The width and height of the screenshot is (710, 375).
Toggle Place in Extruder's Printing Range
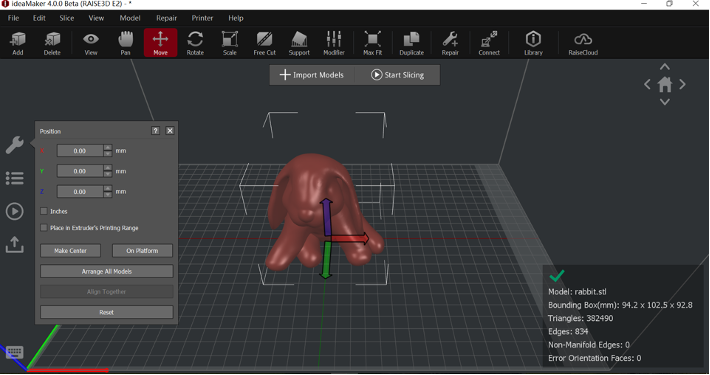(x=44, y=228)
